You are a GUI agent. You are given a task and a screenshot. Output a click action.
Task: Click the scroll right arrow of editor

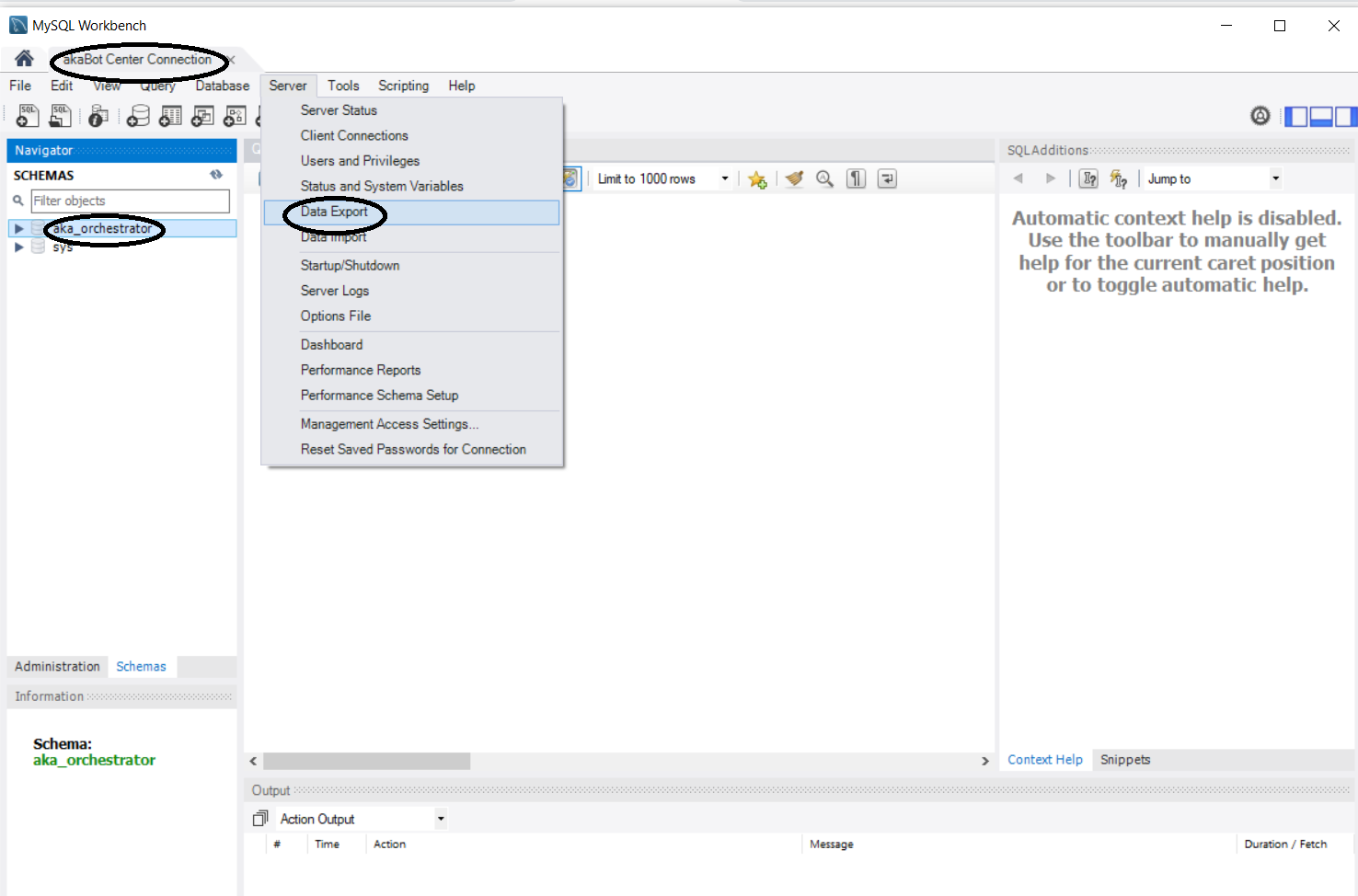(984, 761)
